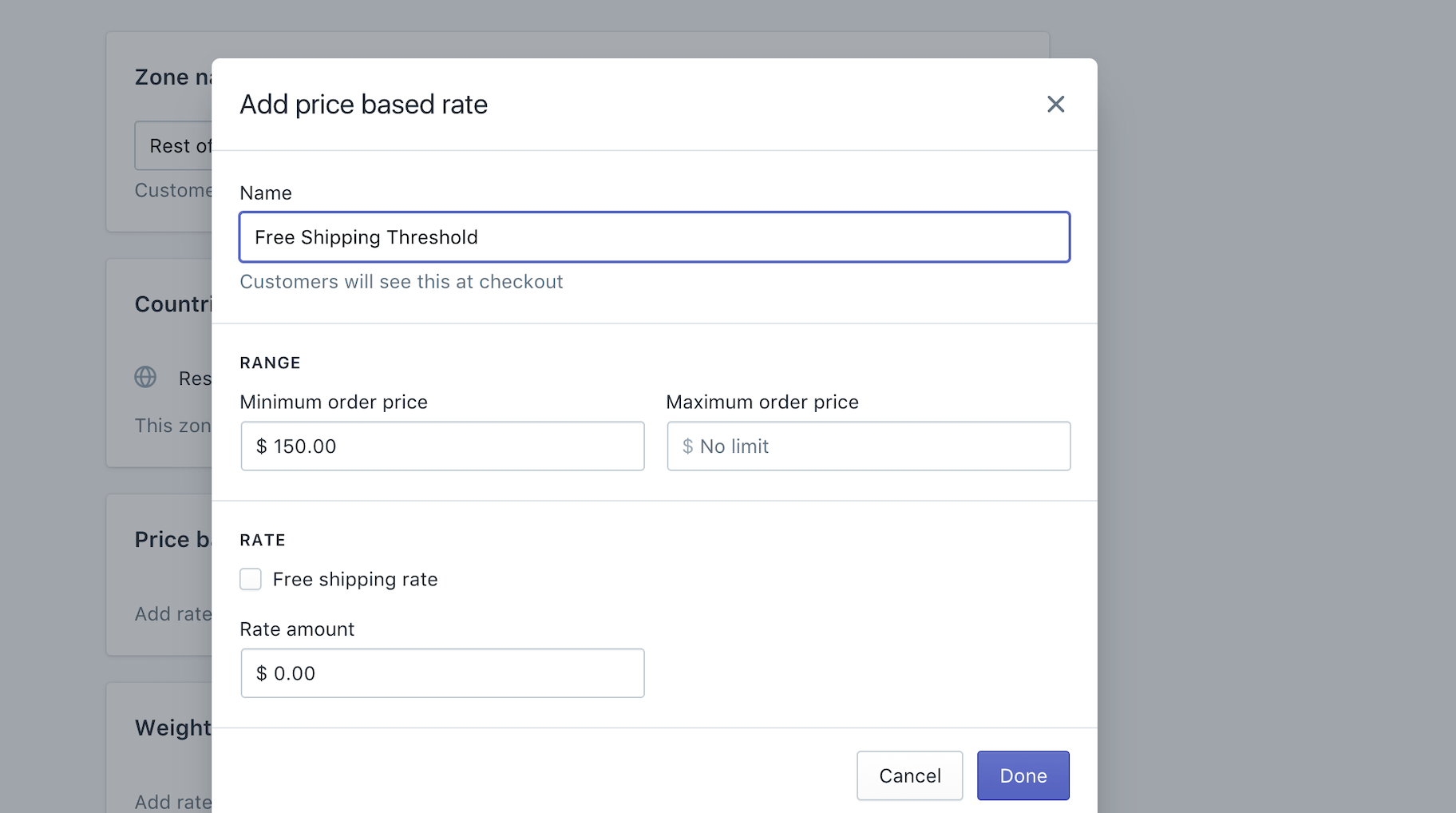This screenshot has width=1456, height=813.
Task: Click the globe icon in Countries section
Action: 145,377
